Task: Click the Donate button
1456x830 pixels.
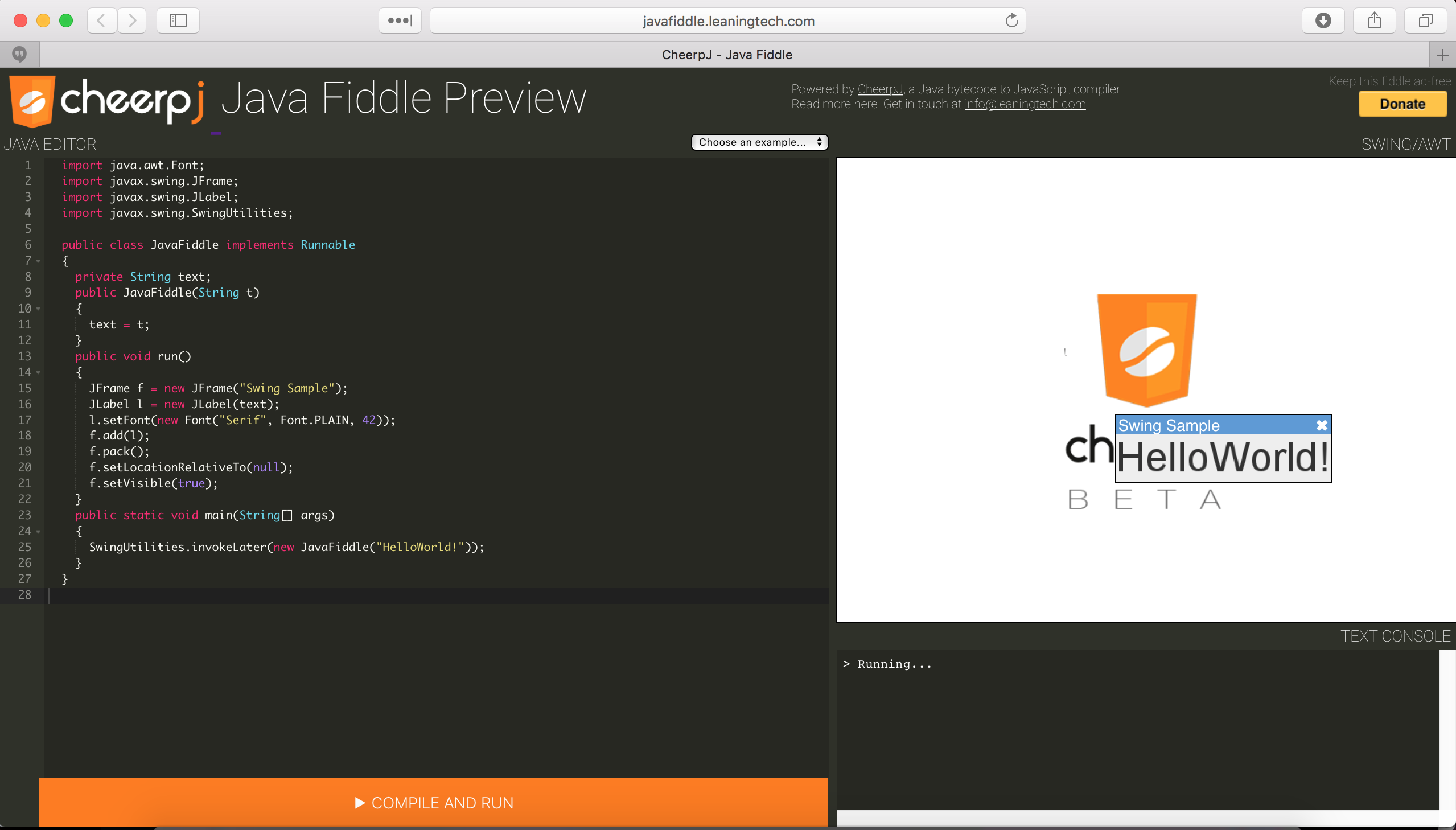Action: click(x=1402, y=104)
